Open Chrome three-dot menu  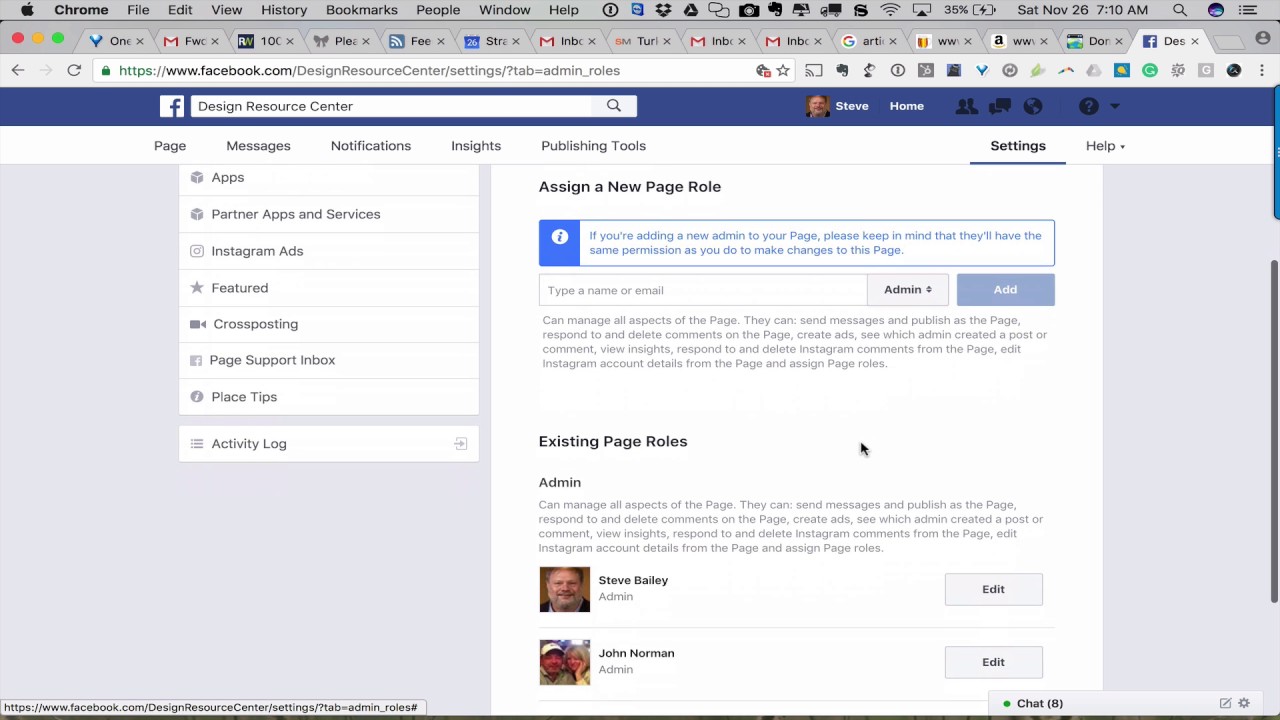coord(1262,71)
